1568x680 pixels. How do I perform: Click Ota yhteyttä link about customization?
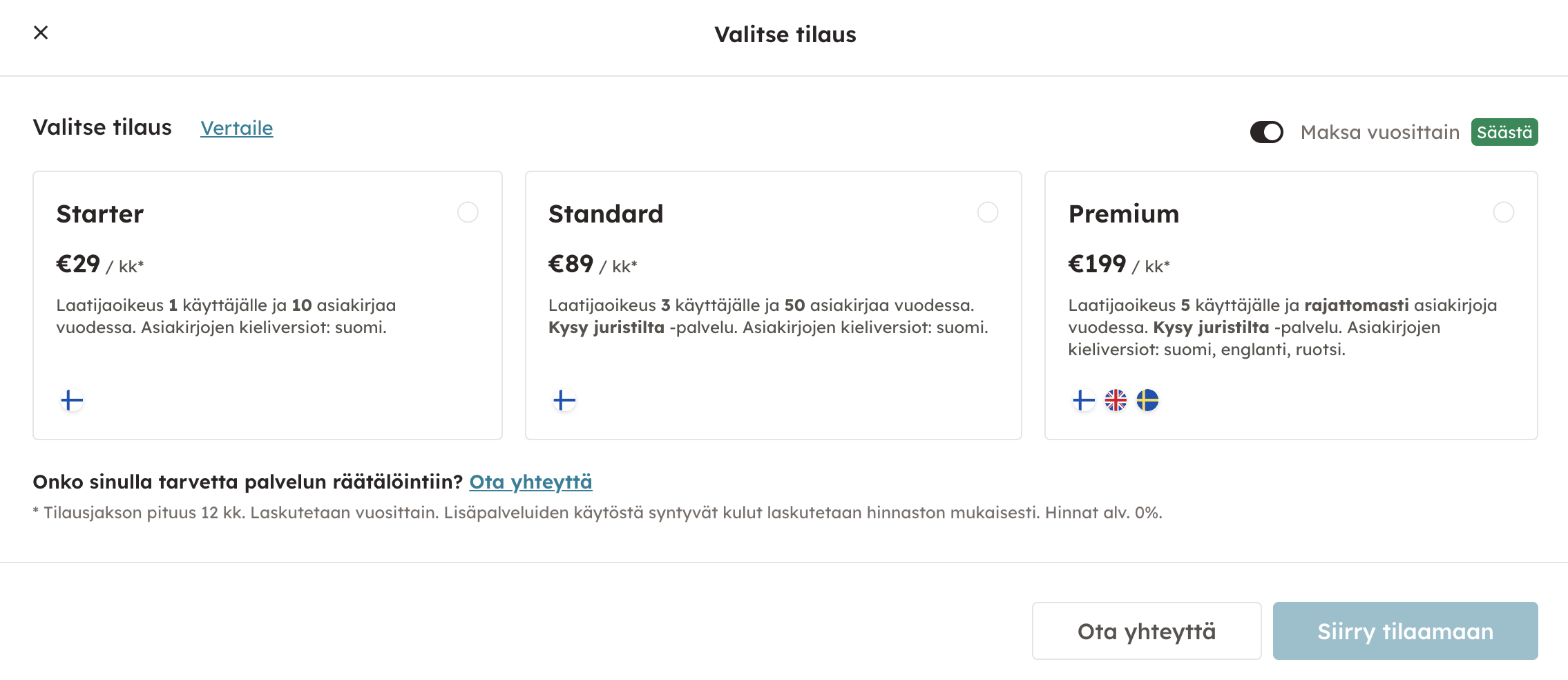[x=530, y=482]
